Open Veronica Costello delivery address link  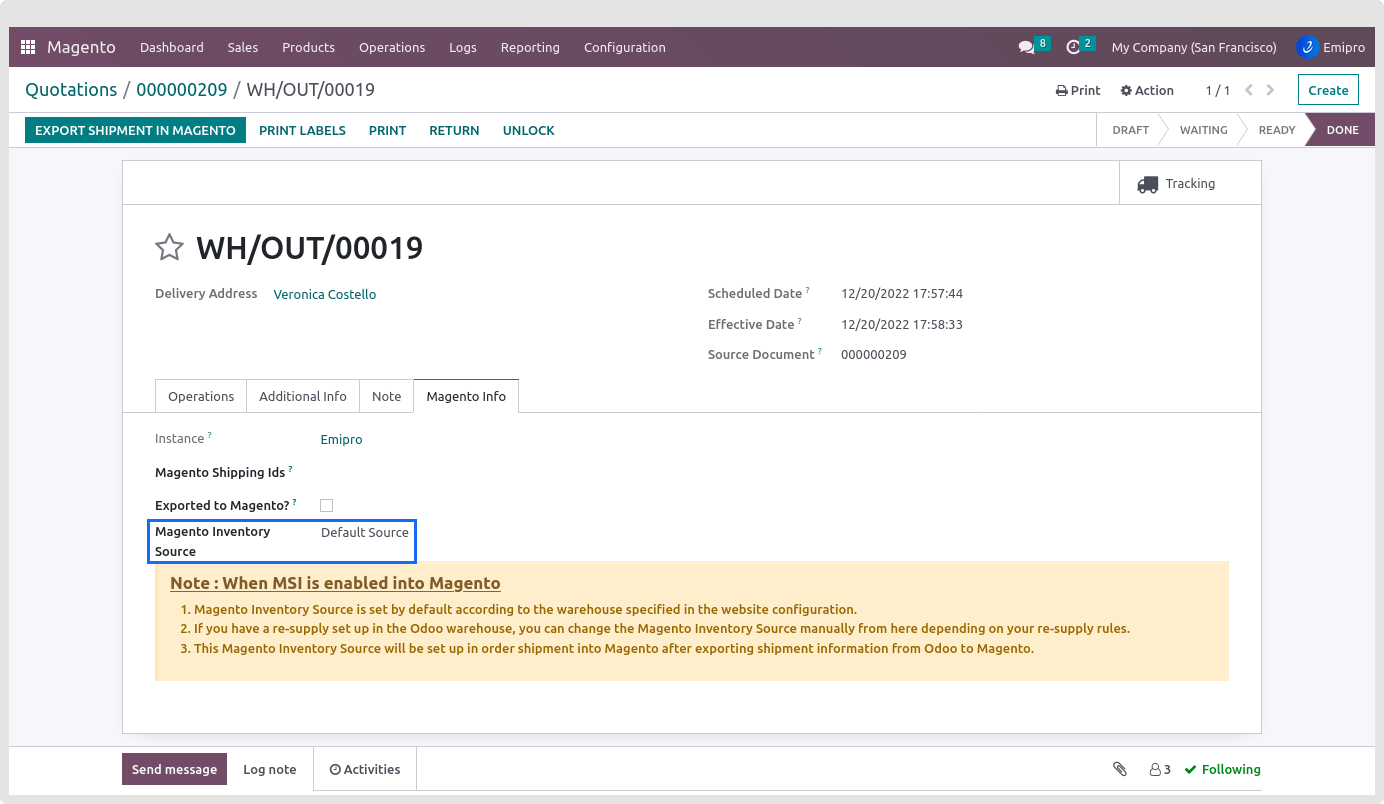pyautogui.click(x=325, y=294)
